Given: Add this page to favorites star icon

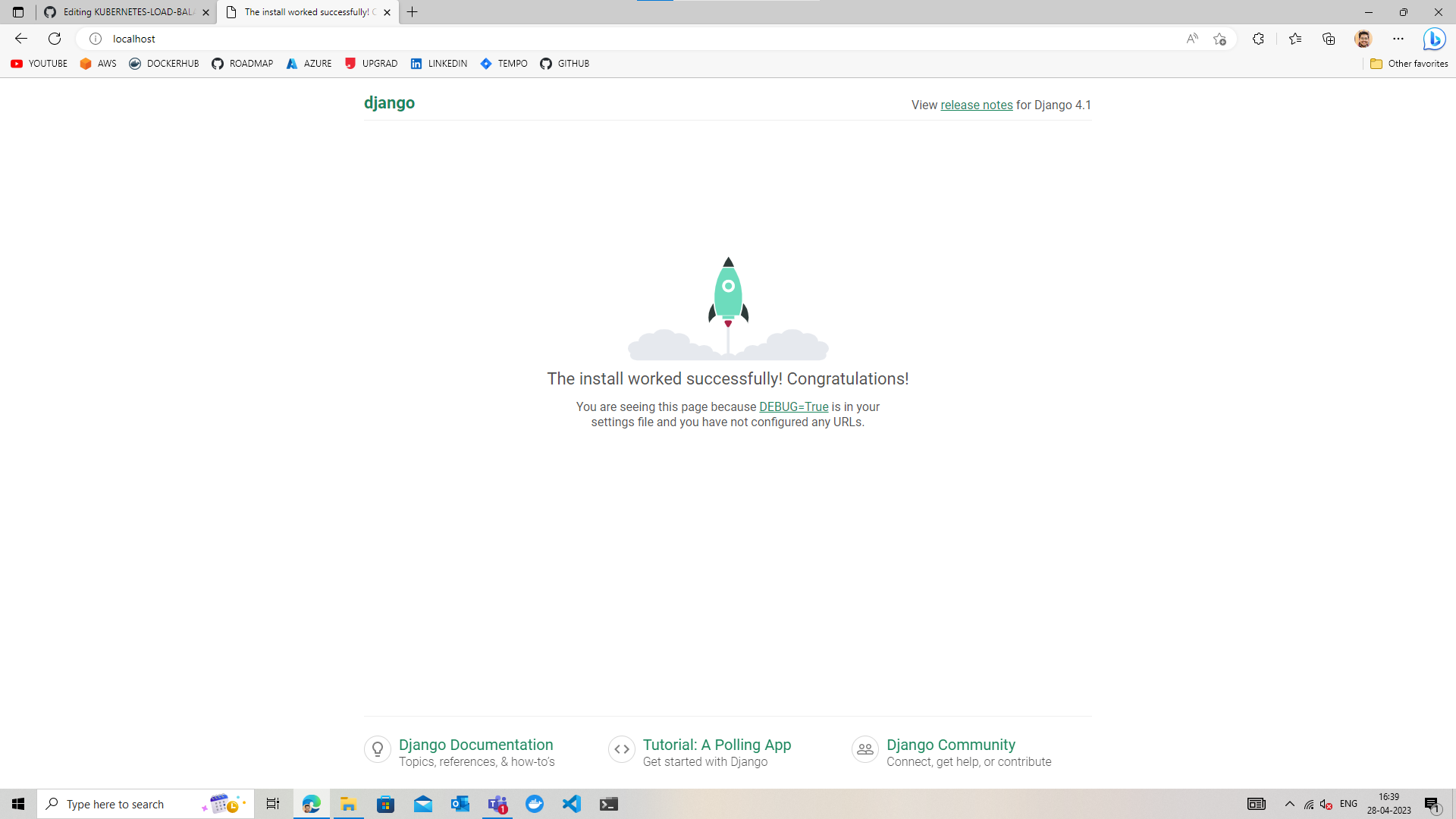Looking at the screenshot, I should point(1219,39).
